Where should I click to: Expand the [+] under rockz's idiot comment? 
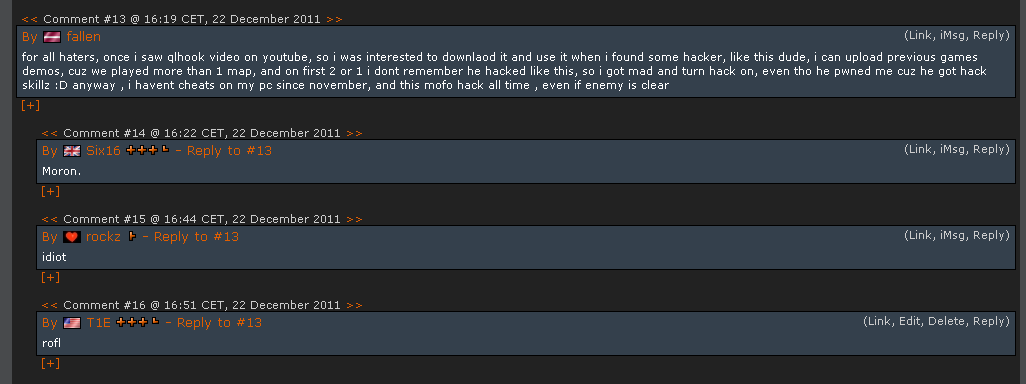point(50,277)
